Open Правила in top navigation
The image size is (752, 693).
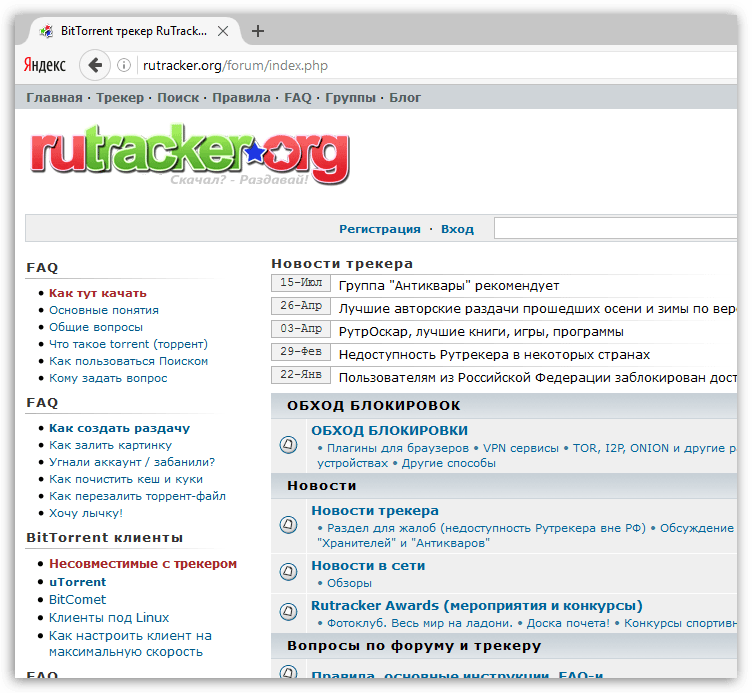pos(241,97)
